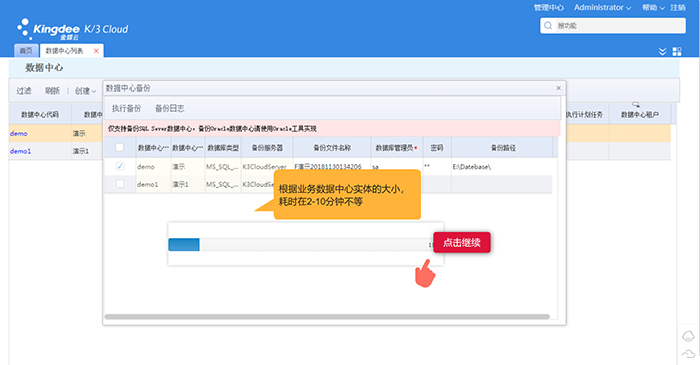Click the 数据库管理员 cell 'sa'
The image size is (700, 365).
[x=396, y=166]
